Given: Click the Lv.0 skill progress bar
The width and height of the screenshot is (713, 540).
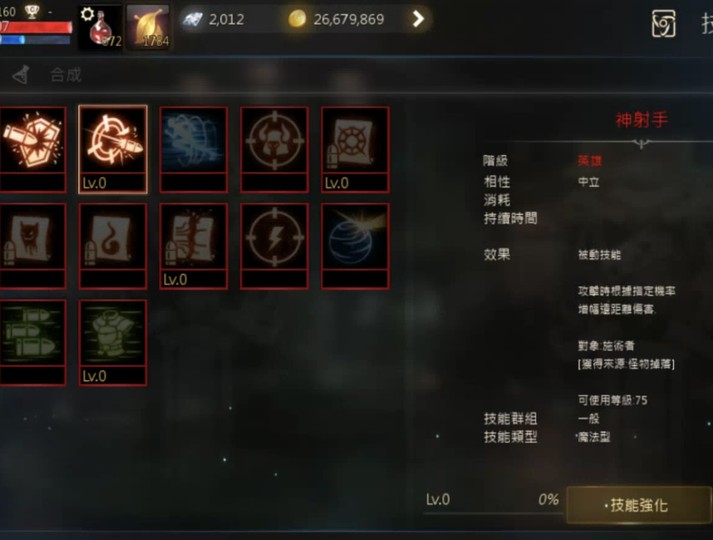Looking at the screenshot, I should 492,504.
